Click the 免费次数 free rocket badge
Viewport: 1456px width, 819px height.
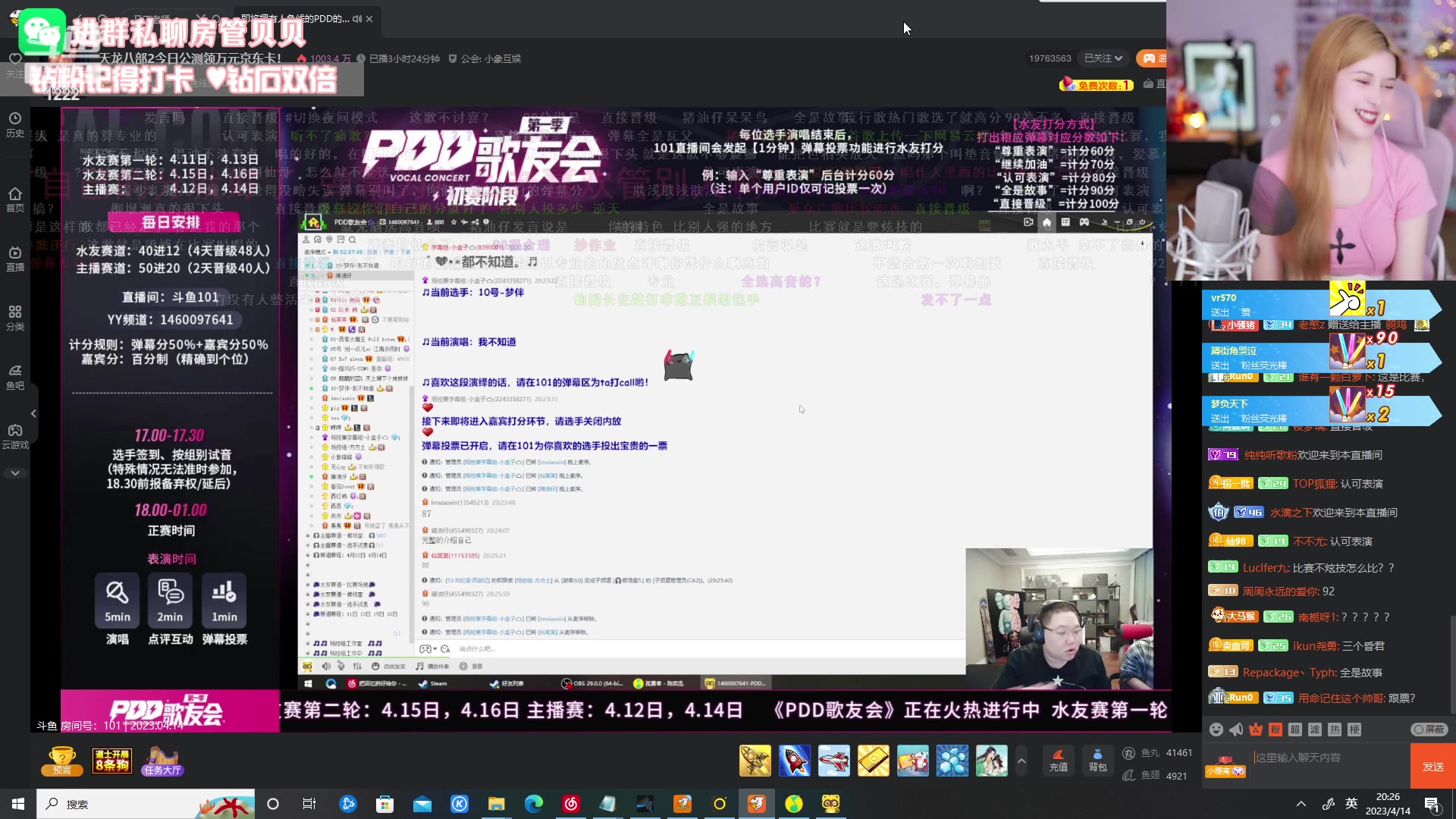click(x=1097, y=85)
